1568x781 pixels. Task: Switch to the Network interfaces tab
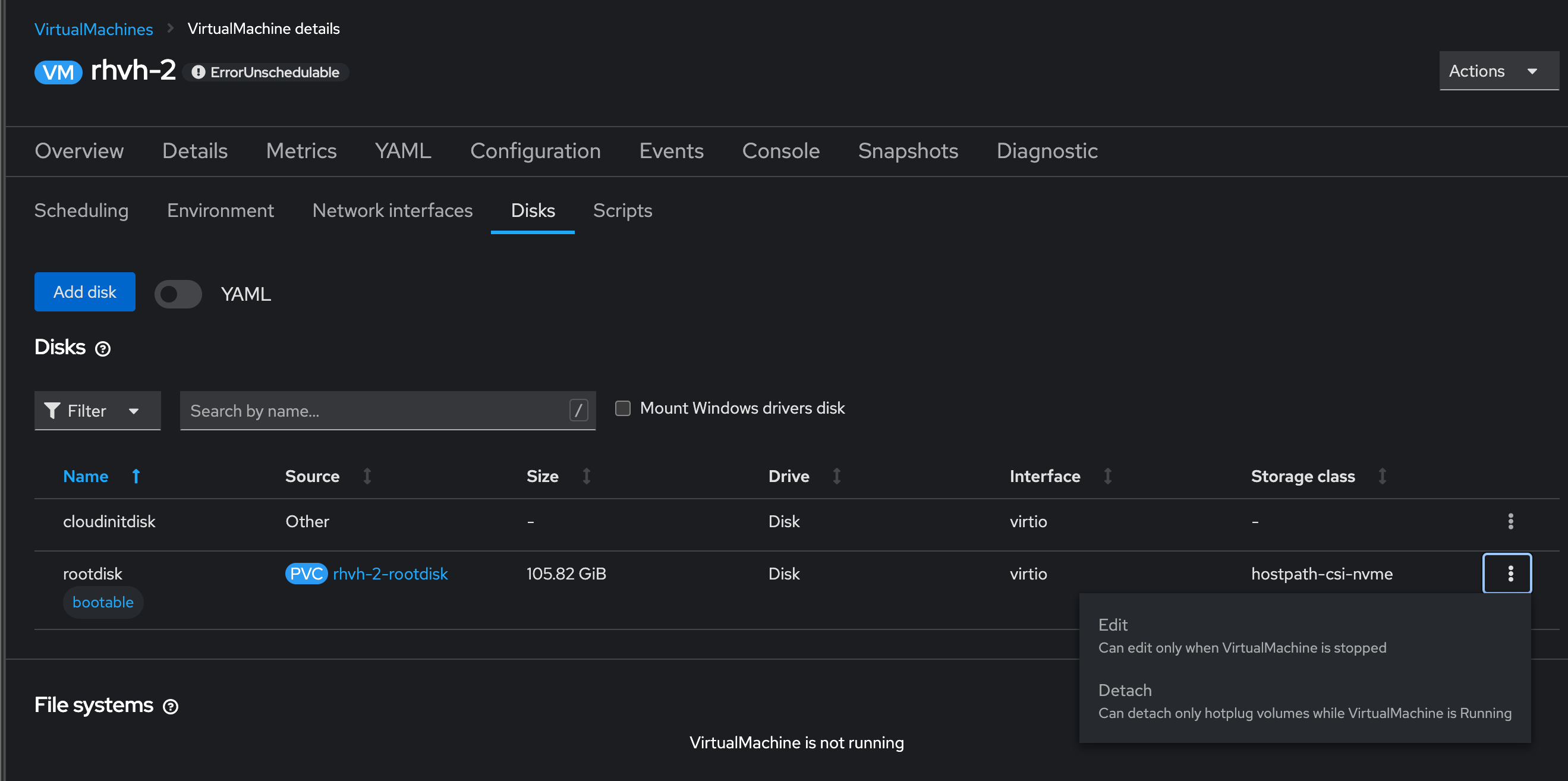pos(392,210)
